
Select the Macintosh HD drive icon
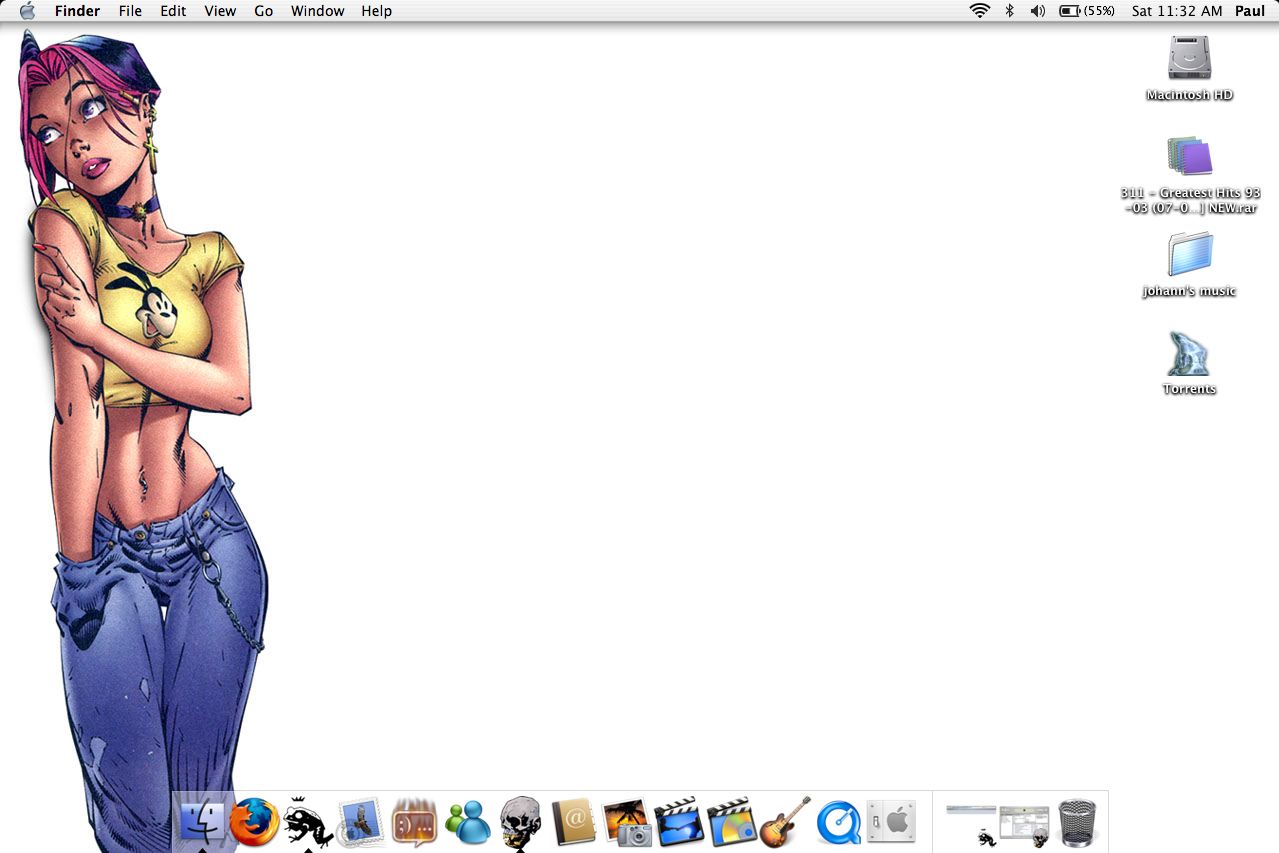pyautogui.click(x=1189, y=59)
